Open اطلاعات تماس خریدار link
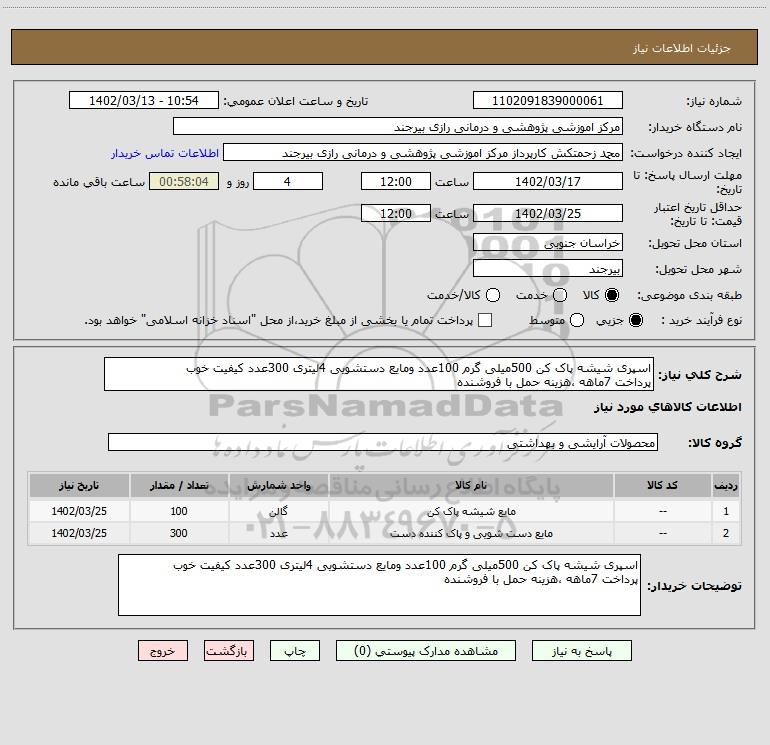 [165, 153]
